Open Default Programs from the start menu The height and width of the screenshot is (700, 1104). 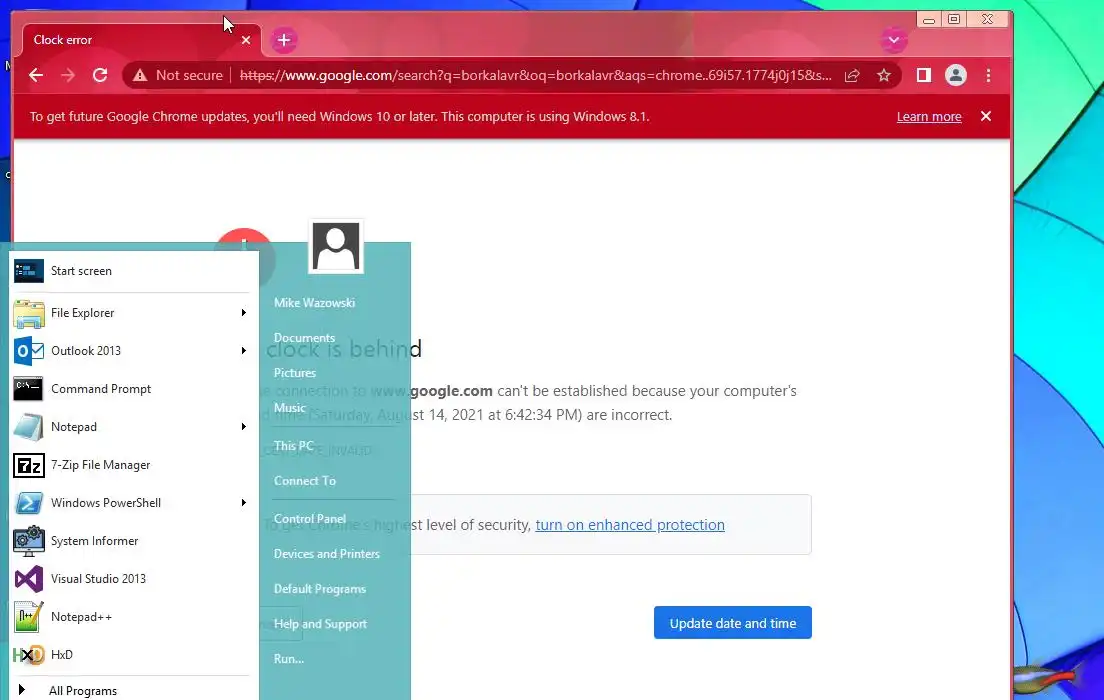coord(320,589)
